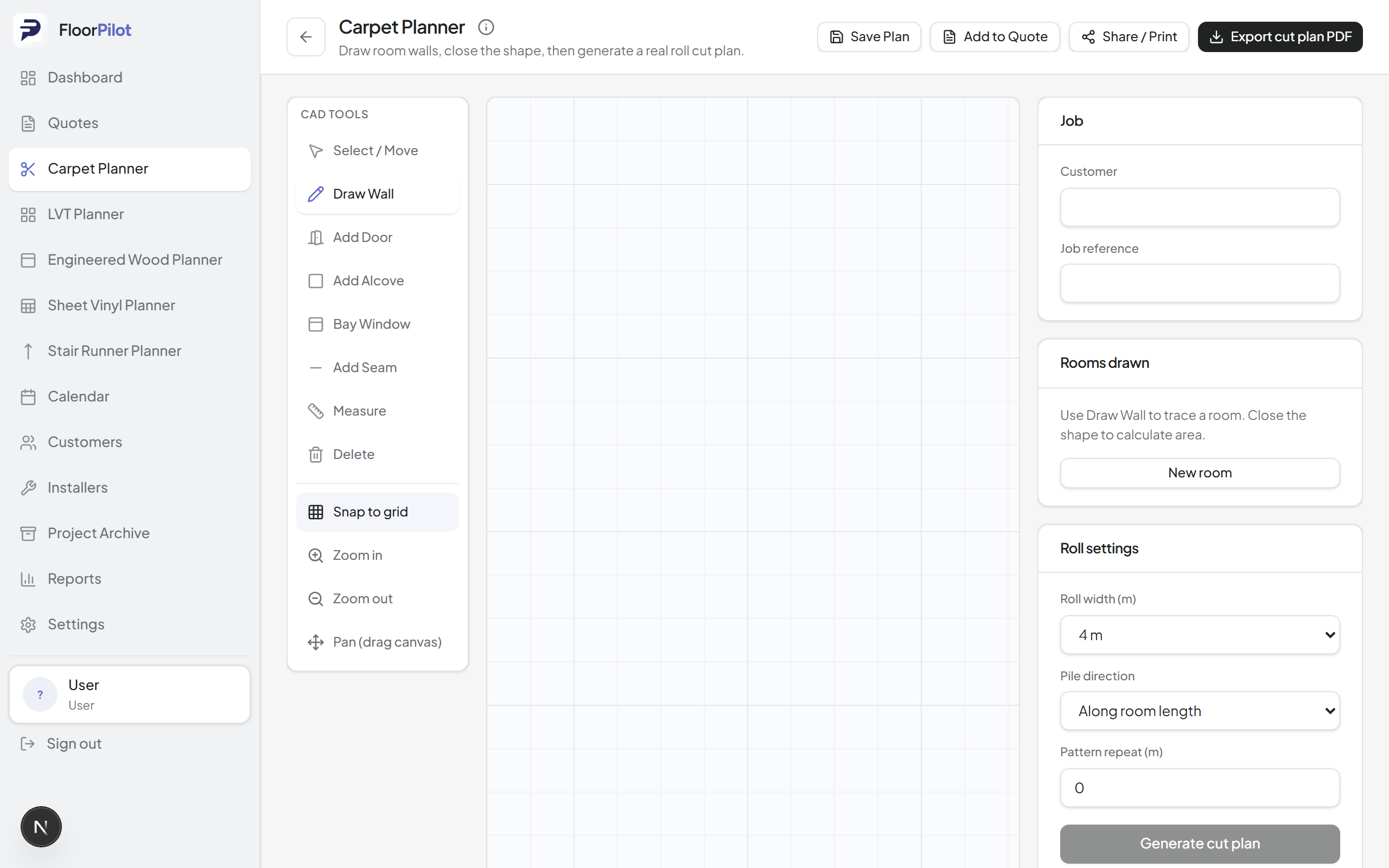The width and height of the screenshot is (1389, 868).
Task: Click the info icon beside Carpet Planner
Action: click(x=486, y=27)
